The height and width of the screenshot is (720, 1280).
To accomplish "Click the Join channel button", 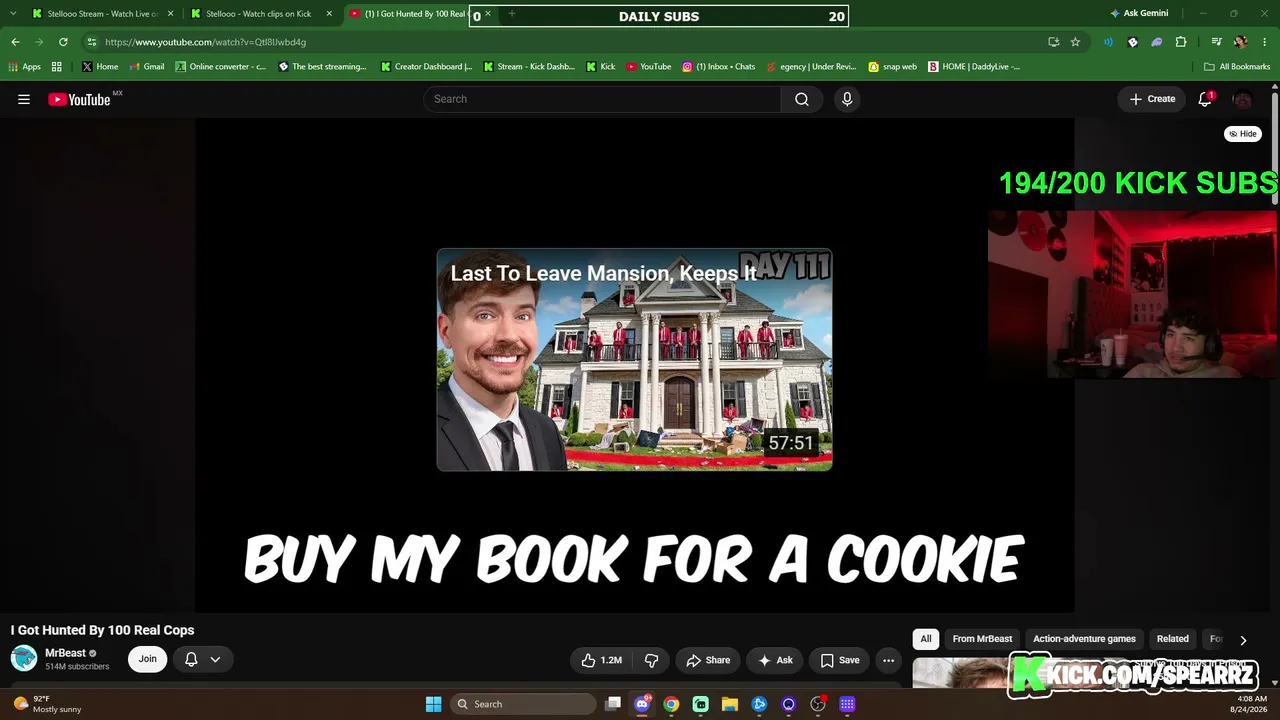I will pyautogui.click(x=147, y=659).
